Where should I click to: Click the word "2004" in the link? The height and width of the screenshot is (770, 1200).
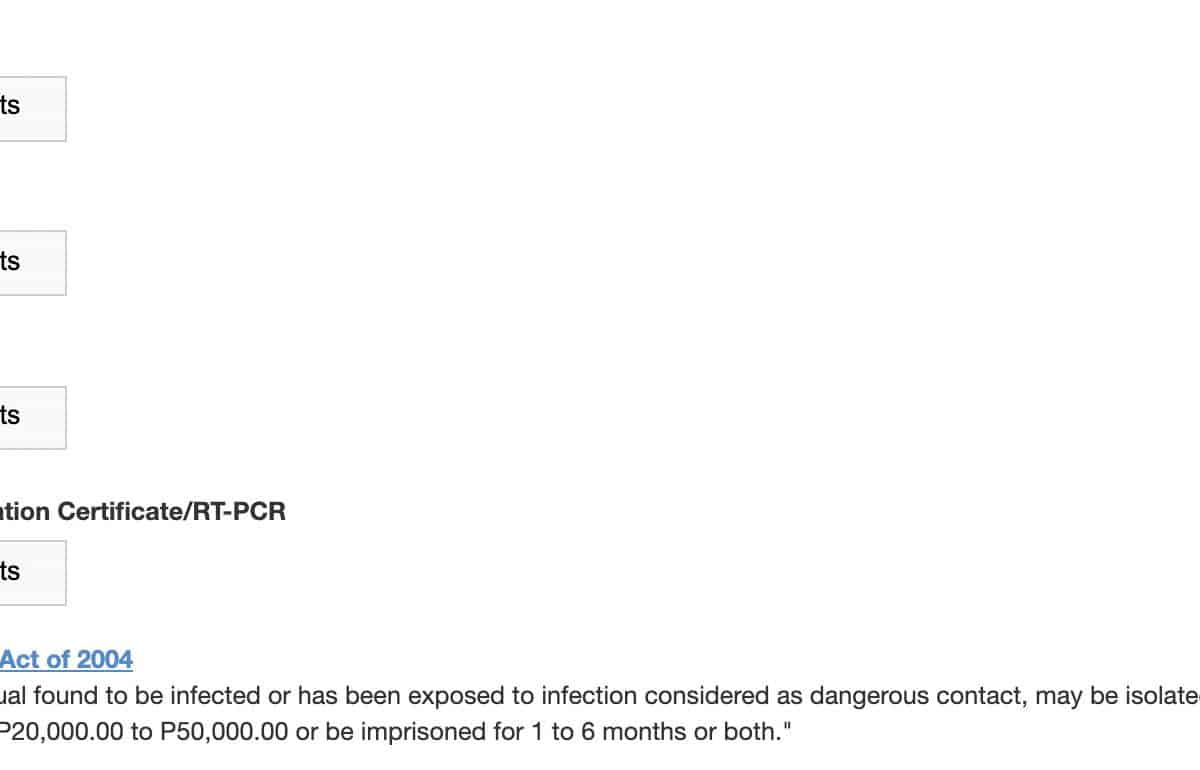[104, 660]
